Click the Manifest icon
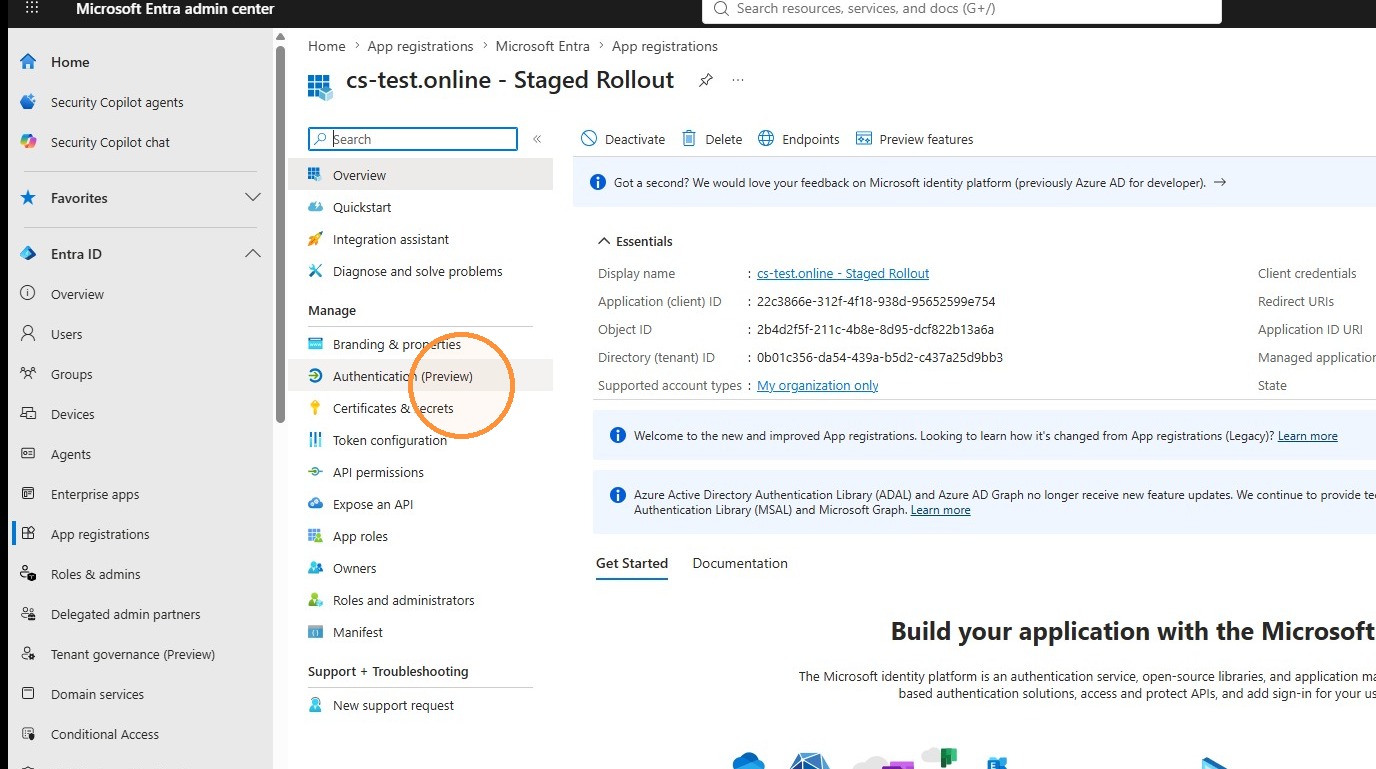Viewport: 1376px width, 769px height. tap(316, 632)
